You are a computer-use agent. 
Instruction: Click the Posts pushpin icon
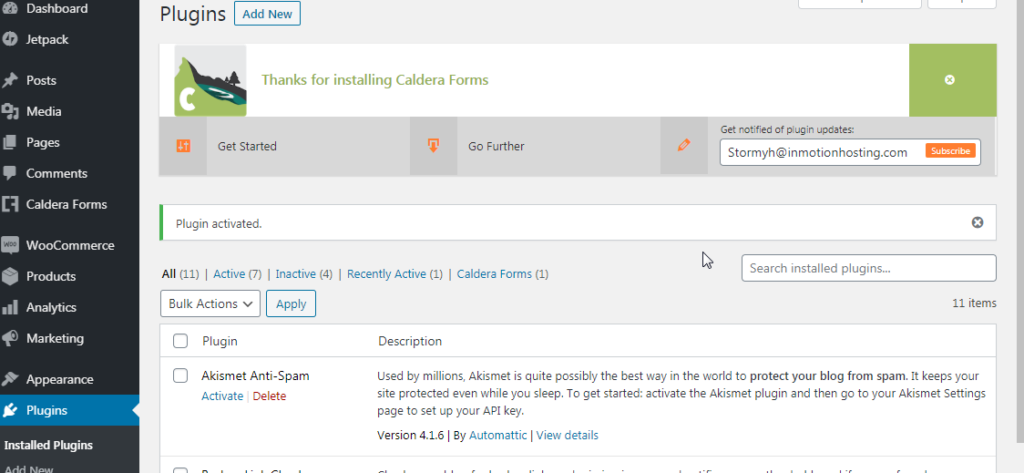tap(11, 80)
